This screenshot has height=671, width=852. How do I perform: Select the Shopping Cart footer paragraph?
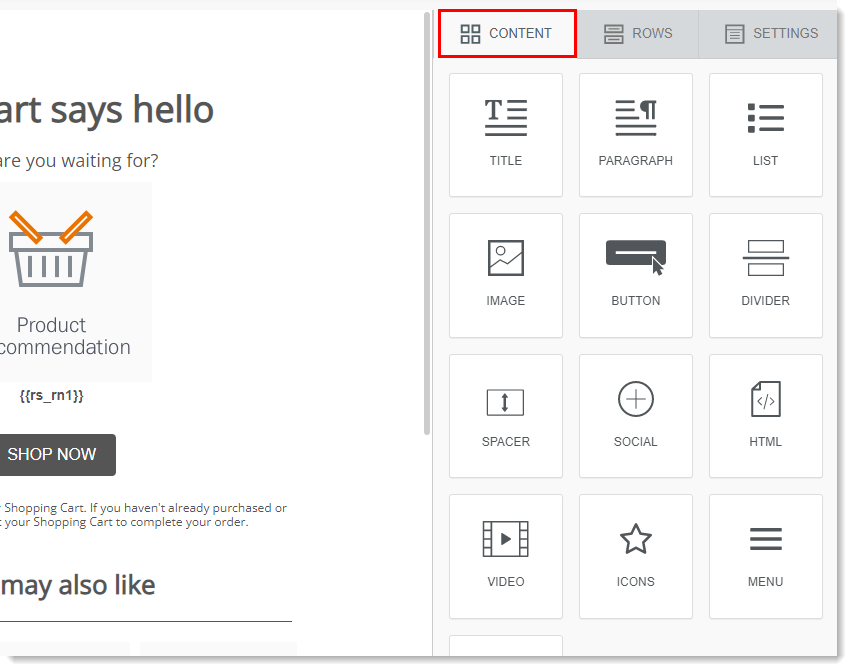coord(143,515)
